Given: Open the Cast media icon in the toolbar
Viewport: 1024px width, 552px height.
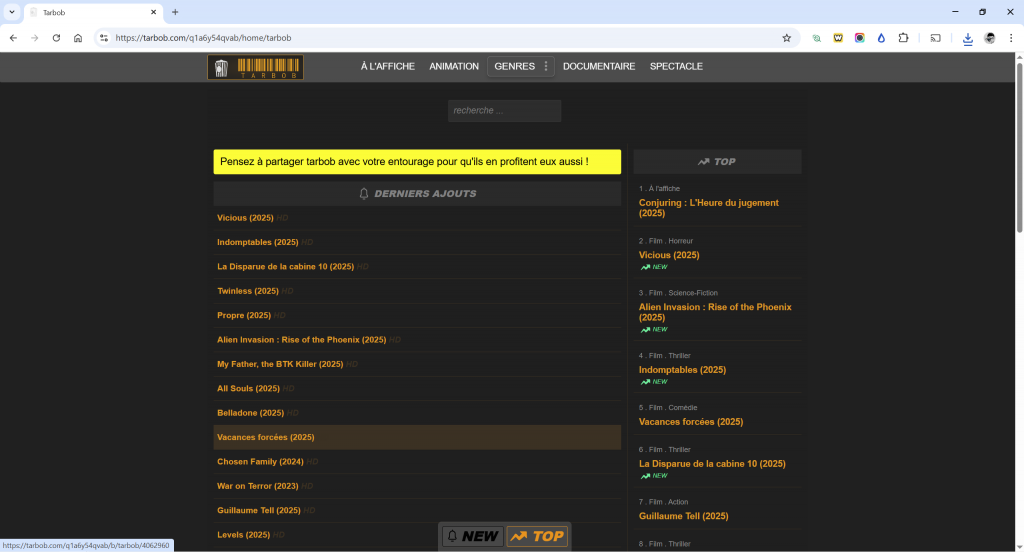Looking at the screenshot, I should [936, 38].
